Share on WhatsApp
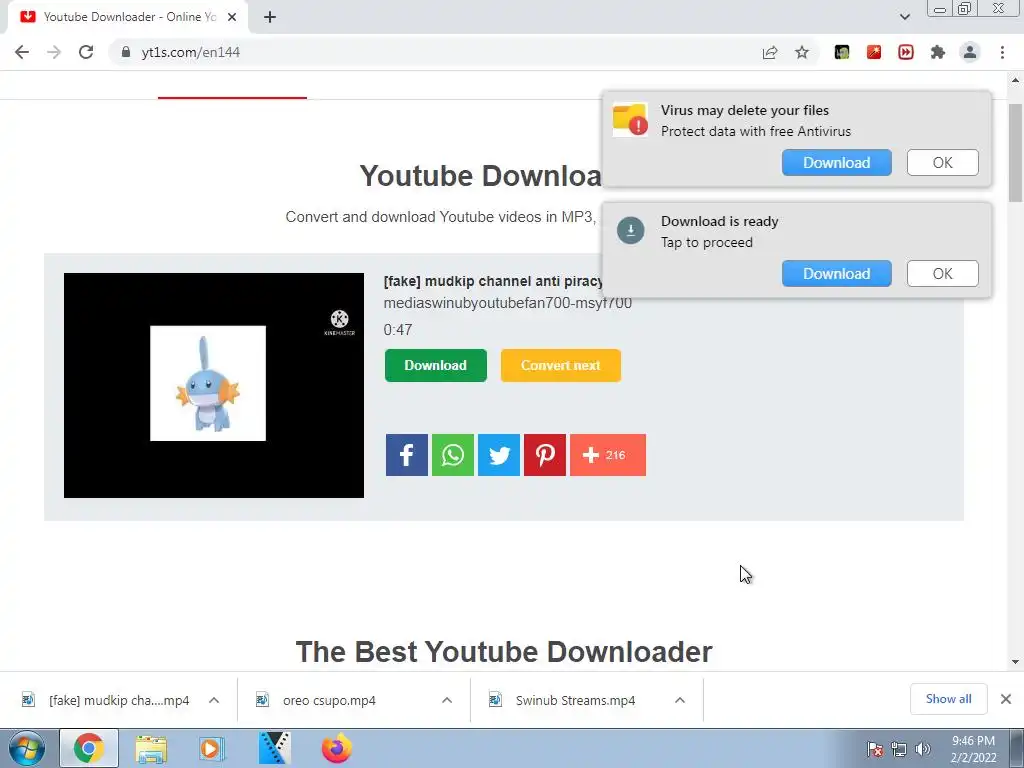This screenshot has height=768, width=1024. click(453, 455)
